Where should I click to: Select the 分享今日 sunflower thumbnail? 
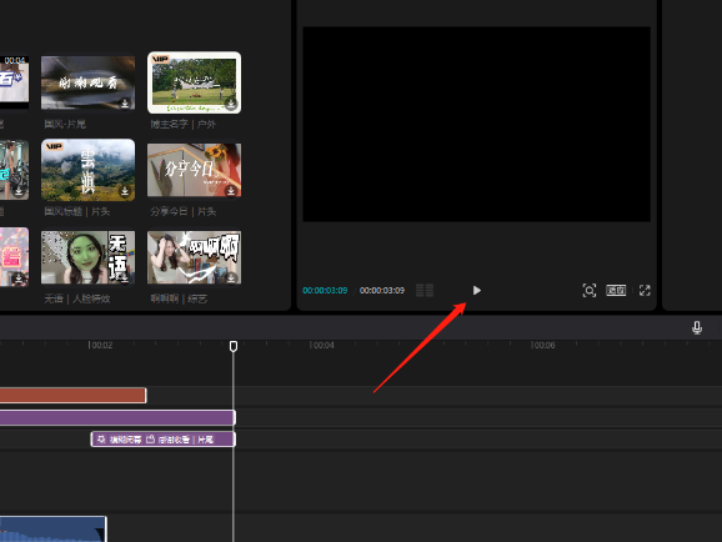[194, 170]
